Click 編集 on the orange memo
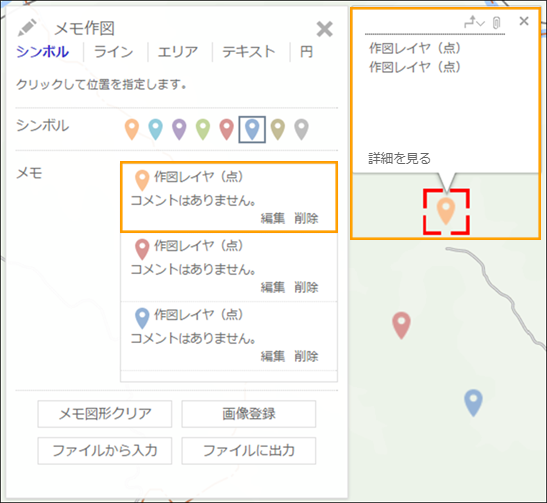Viewport: 547px width, 503px height. point(273,218)
